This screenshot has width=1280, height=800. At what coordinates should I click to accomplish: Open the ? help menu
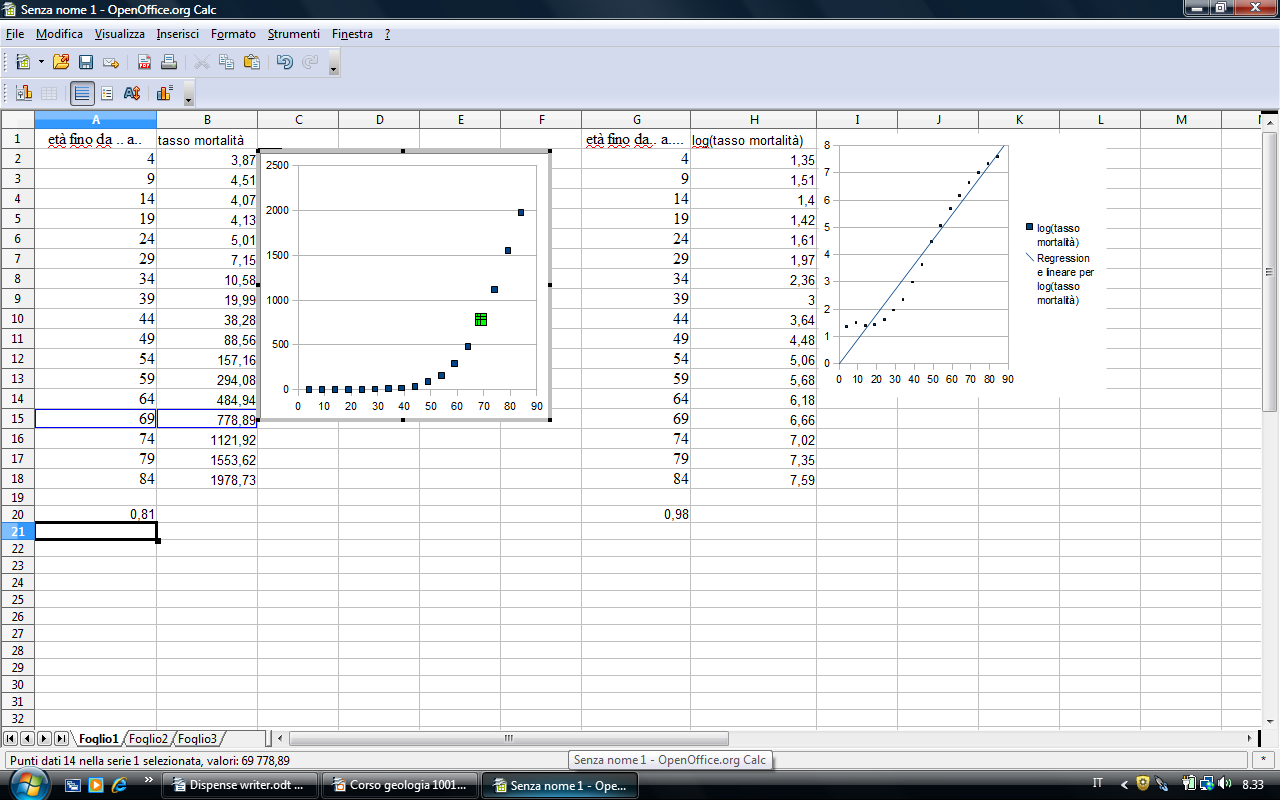tap(387, 34)
